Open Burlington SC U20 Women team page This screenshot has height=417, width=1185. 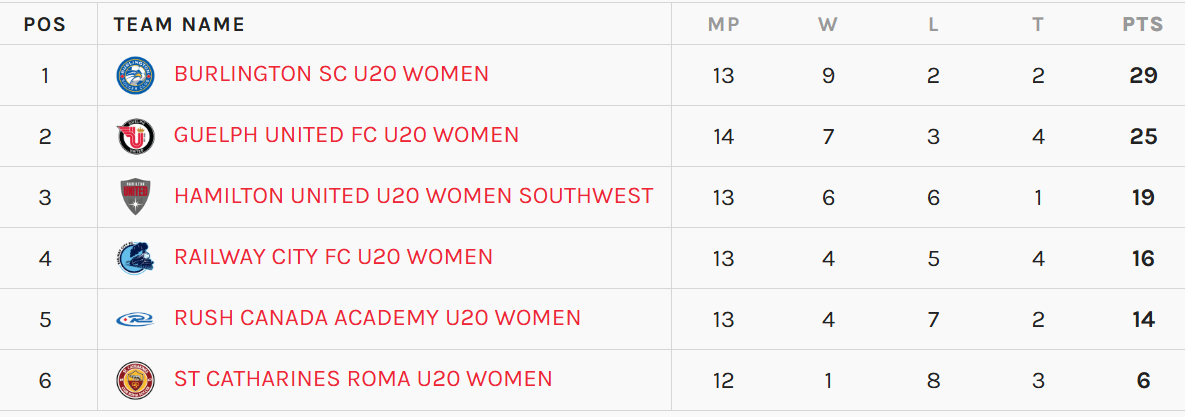click(x=331, y=74)
